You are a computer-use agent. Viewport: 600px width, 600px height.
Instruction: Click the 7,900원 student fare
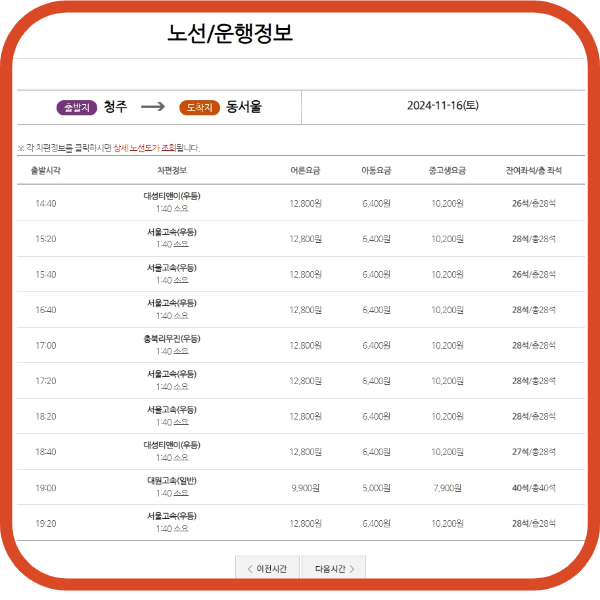(x=447, y=488)
